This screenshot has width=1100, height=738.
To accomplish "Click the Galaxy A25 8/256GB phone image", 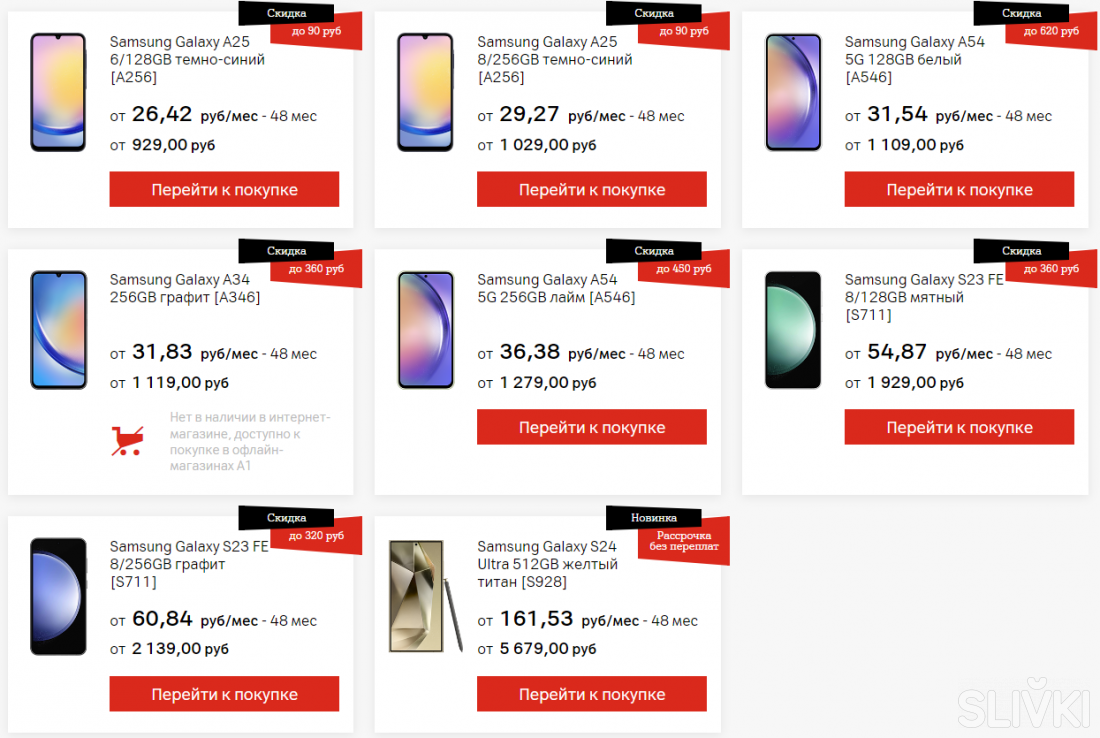I will coord(426,92).
